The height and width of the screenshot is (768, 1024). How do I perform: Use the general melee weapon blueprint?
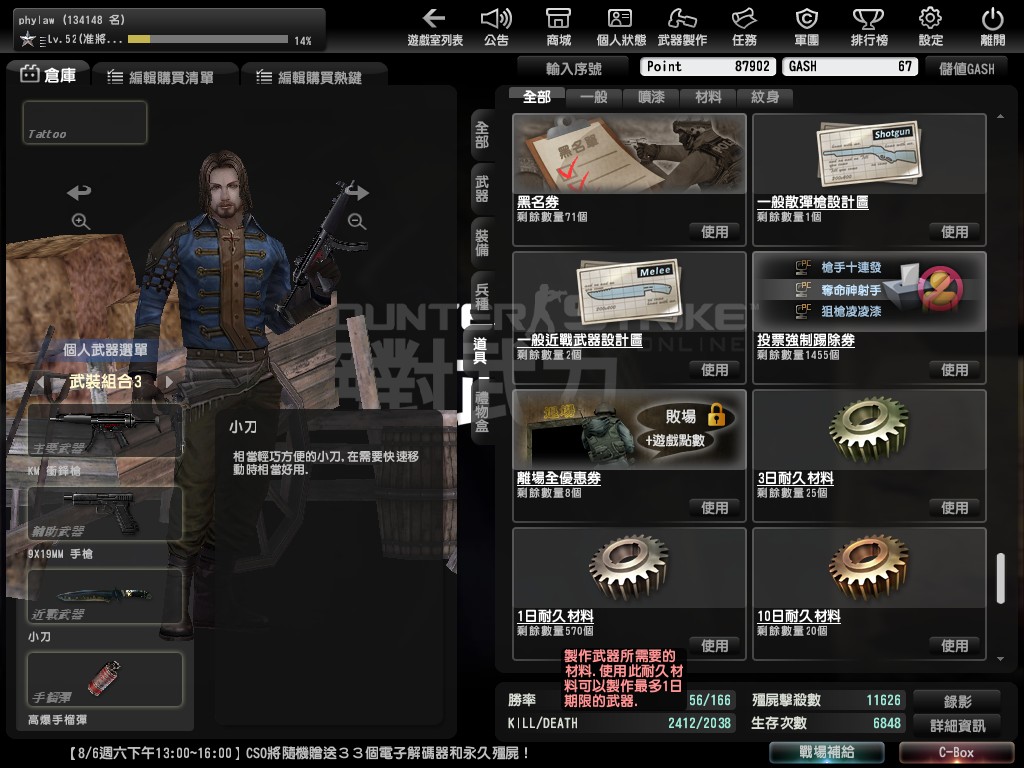click(x=714, y=370)
